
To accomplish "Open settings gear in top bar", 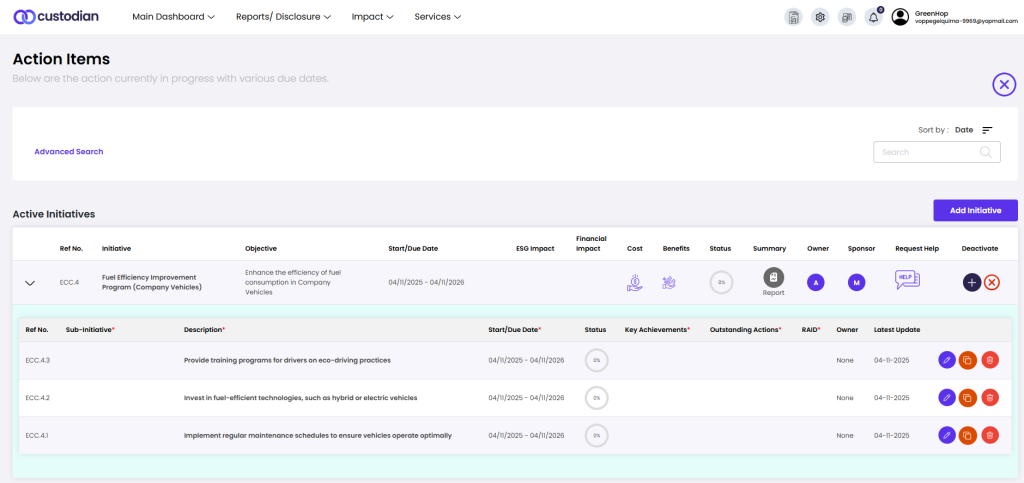I will pos(820,17).
